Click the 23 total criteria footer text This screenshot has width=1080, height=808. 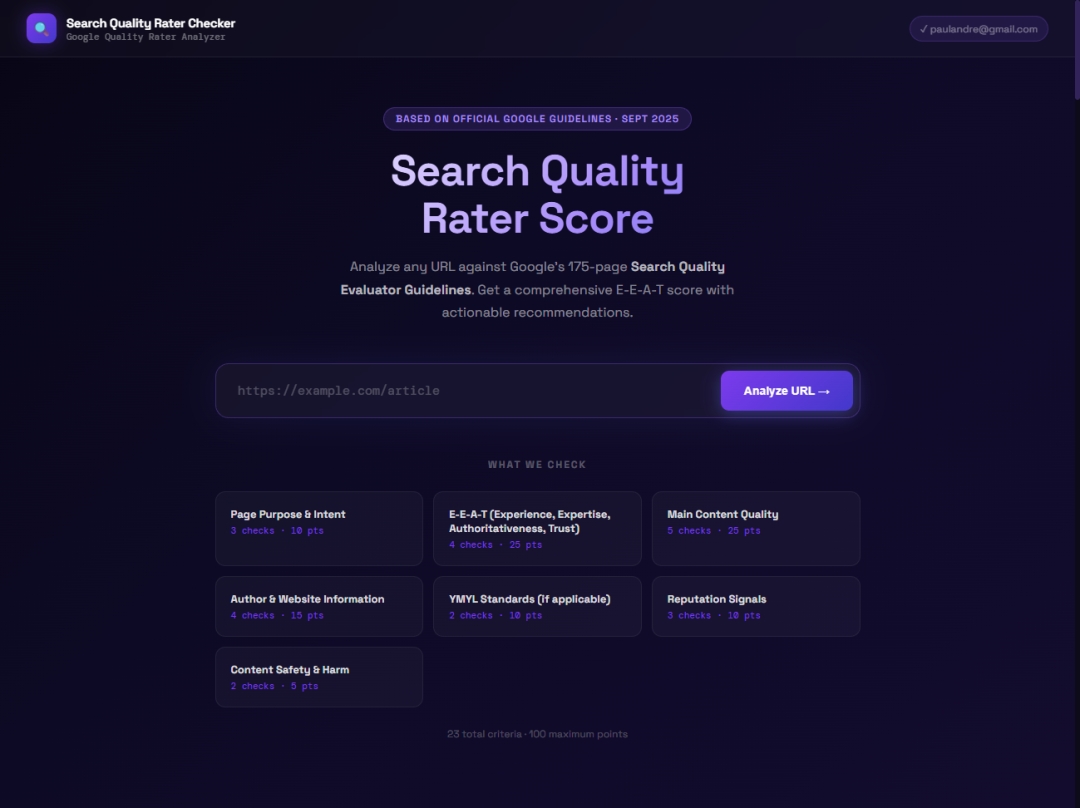tap(537, 733)
